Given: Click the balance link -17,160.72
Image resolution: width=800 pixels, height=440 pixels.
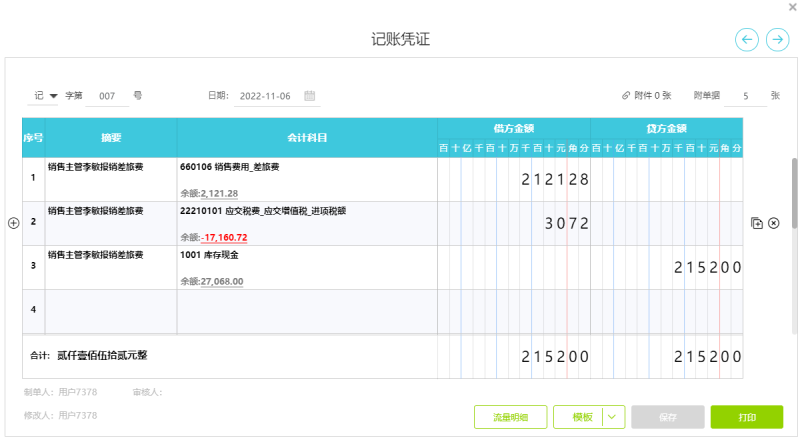Looking at the screenshot, I should pos(224,238).
